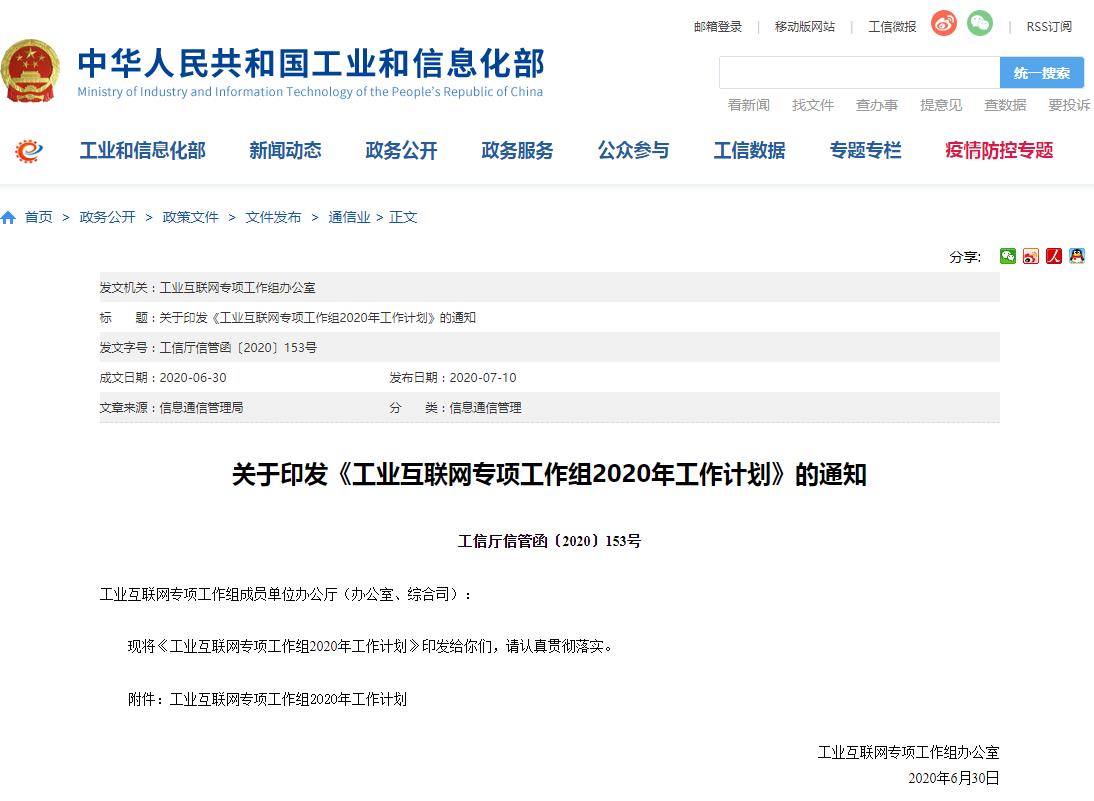
Task: Open the 政务服务 nav menu
Action: [517, 150]
